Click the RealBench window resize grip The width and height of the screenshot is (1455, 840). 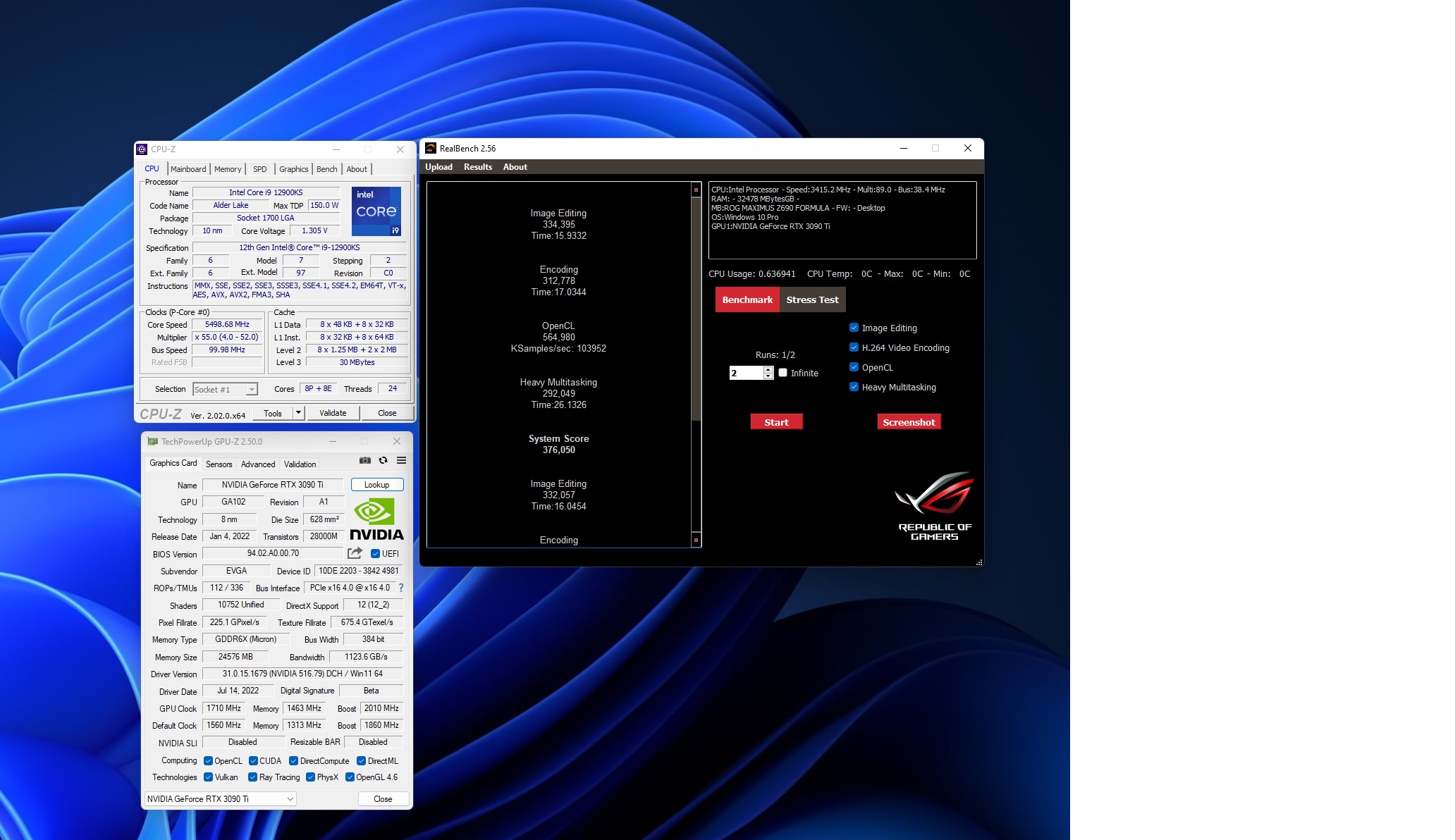tap(979, 562)
